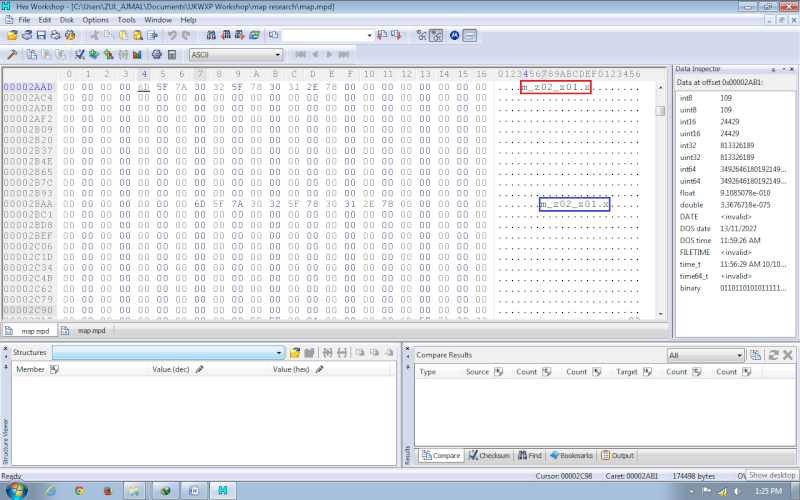
Task: Open the Tools menu
Action: click(x=127, y=20)
